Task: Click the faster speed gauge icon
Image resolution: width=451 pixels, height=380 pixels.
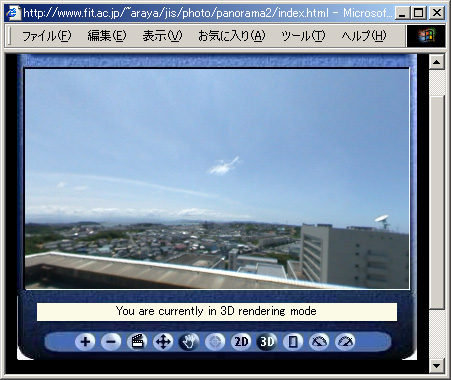Action: point(345,342)
